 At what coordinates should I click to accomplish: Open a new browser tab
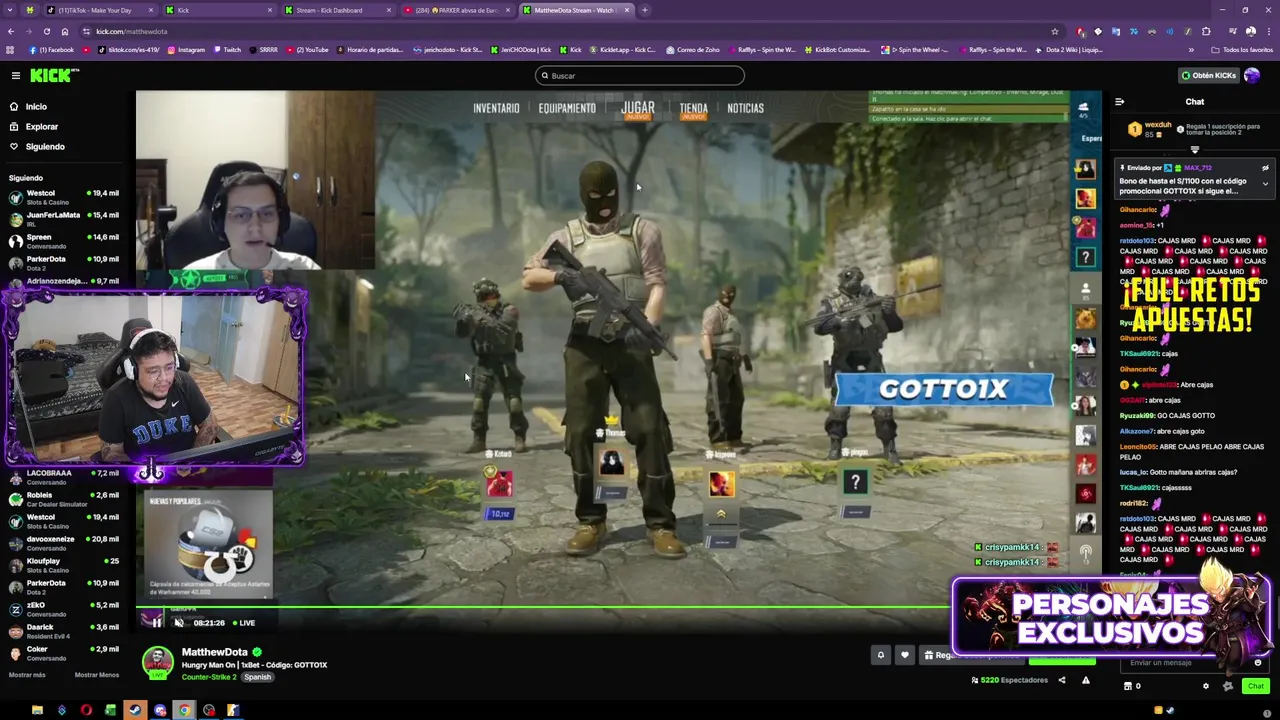(x=645, y=10)
